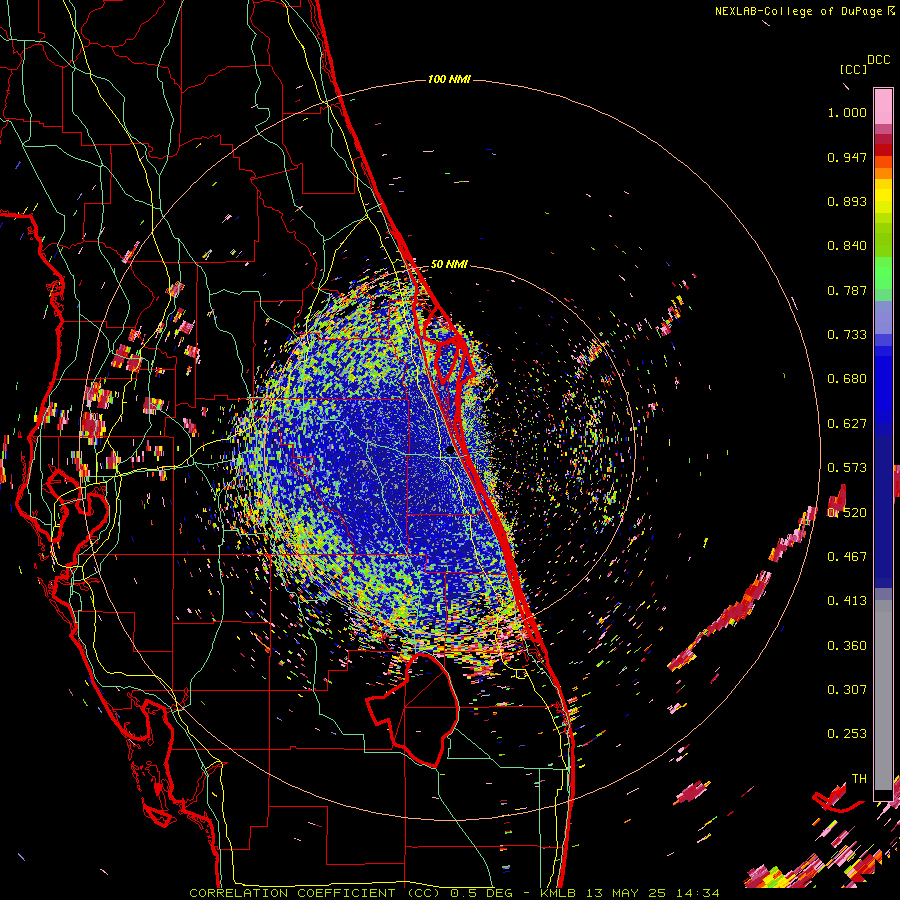Select the 0.680 value on the color scale

[x=847, y=379]
